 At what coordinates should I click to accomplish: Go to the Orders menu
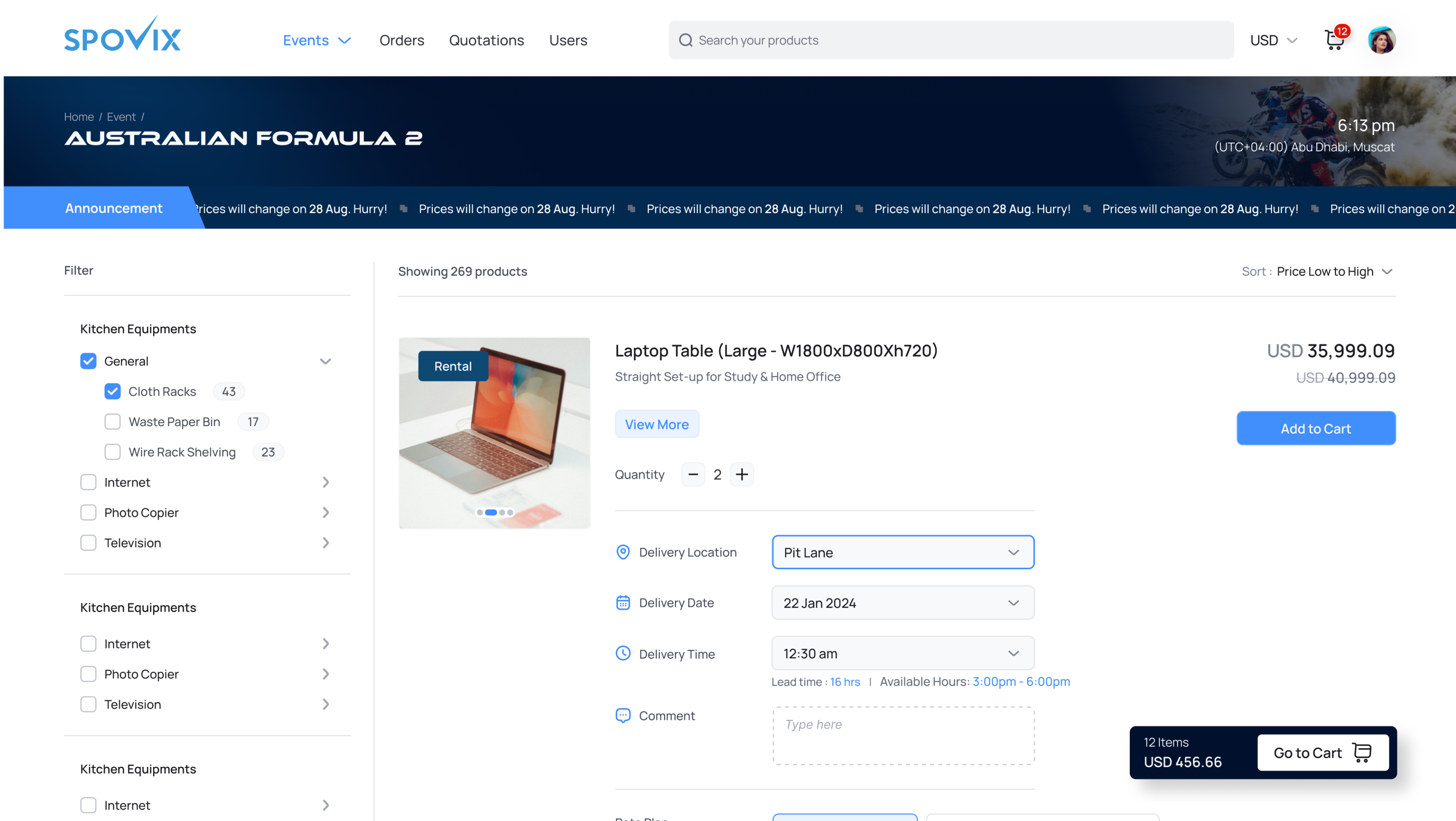pos(401,40)
